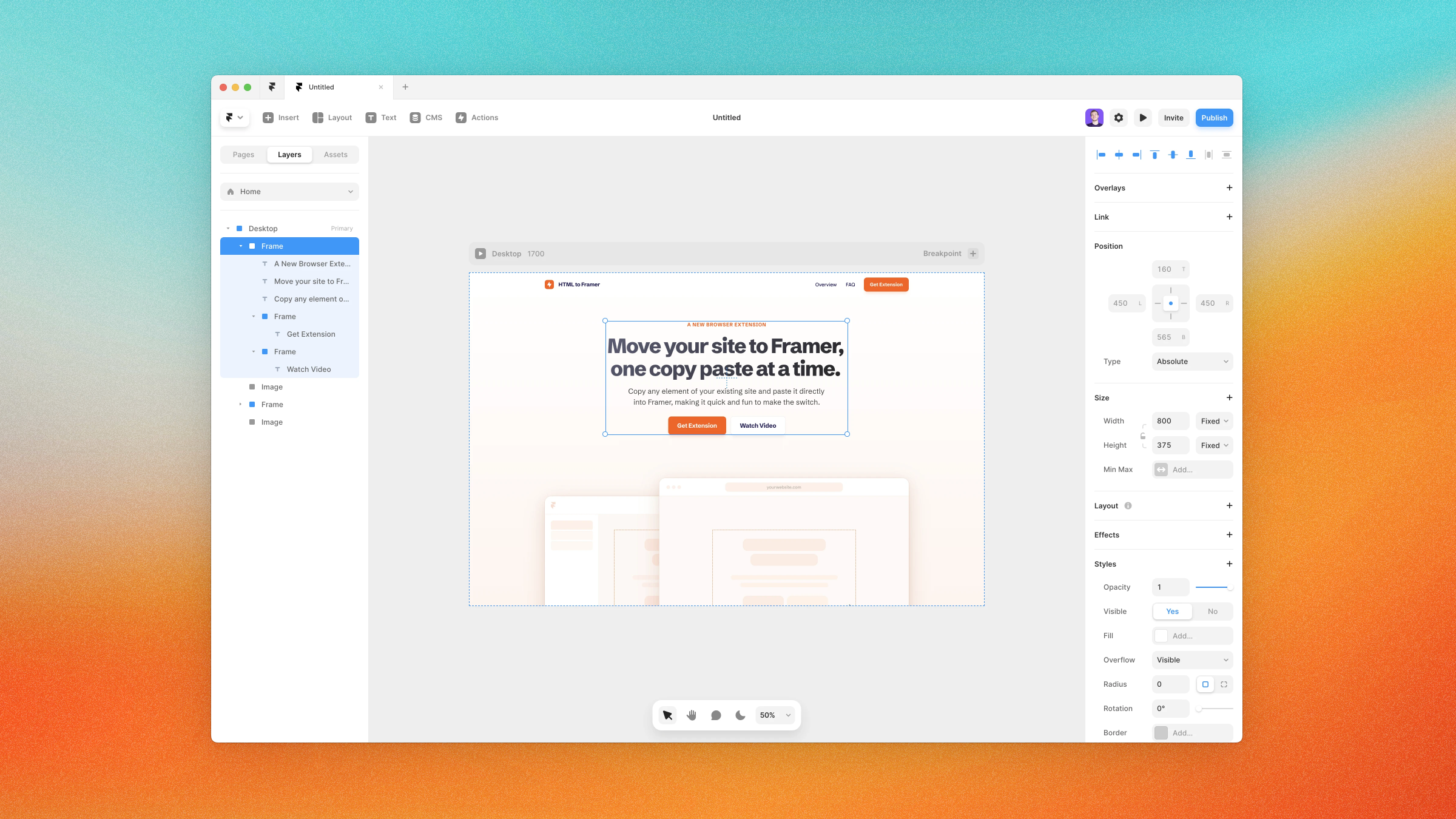Click Distribute Horizontally icon
Image resolution: width=1456 pixels, height=819 pixels.
pyautogui.click(x=1208, y=155)
